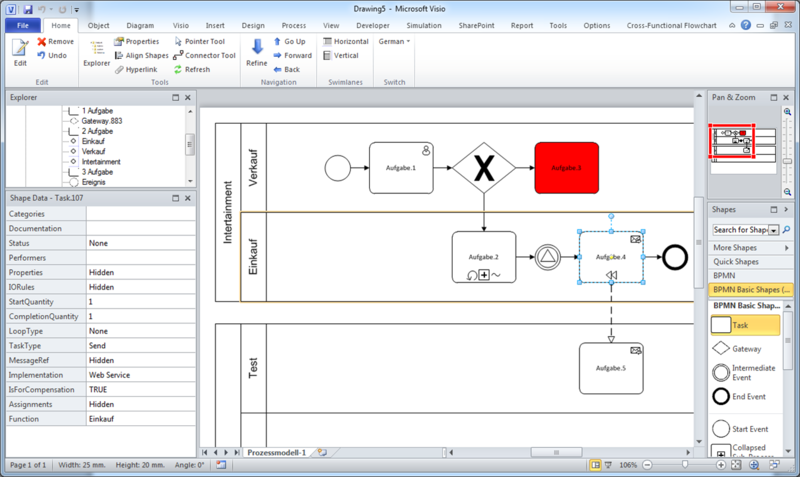Select the X gateway diamond shape
Screen dimensions: 800x477
[484, 168]
